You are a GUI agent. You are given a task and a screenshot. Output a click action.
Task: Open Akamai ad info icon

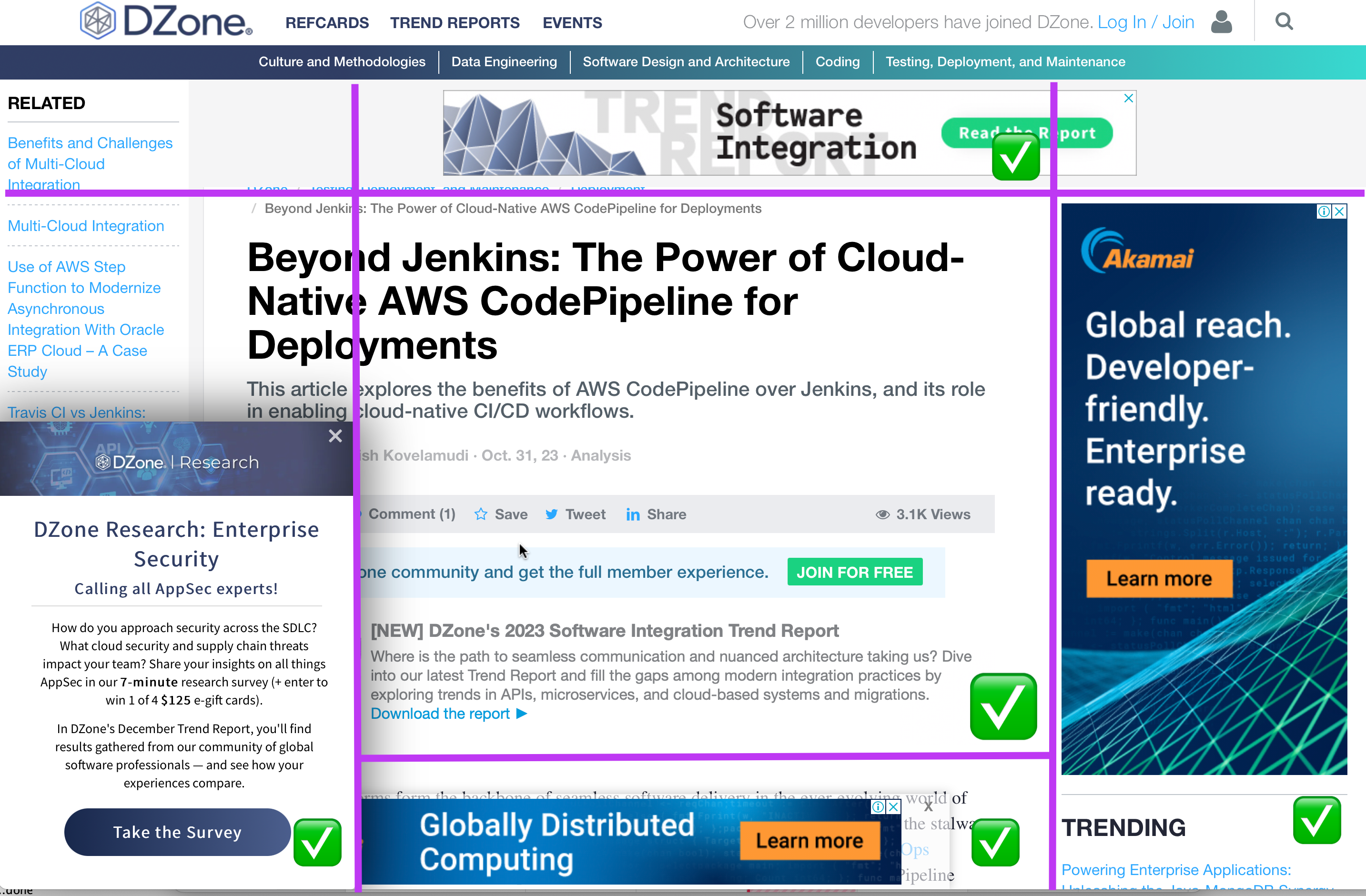(1324, 211)
